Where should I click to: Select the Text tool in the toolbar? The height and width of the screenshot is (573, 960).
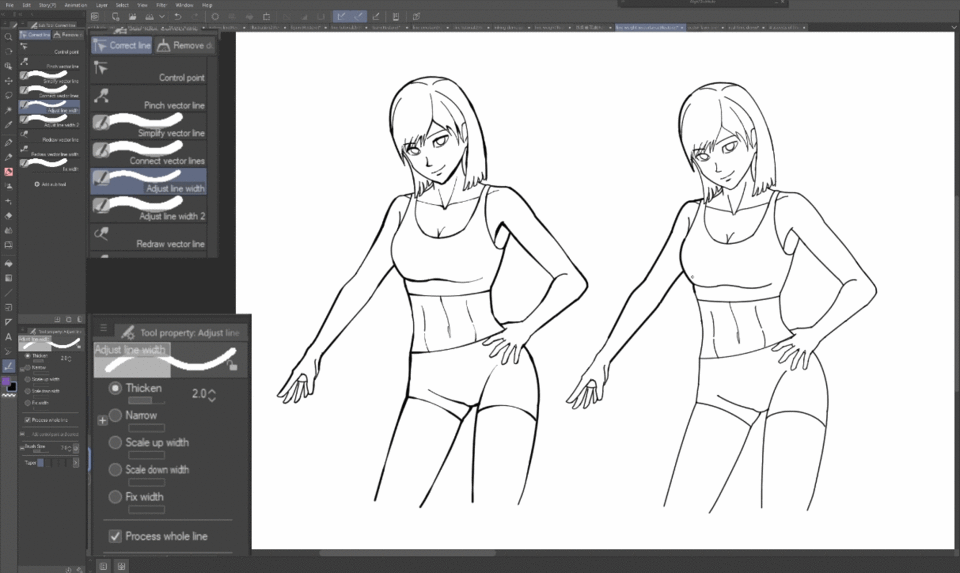tap(9, 337)
